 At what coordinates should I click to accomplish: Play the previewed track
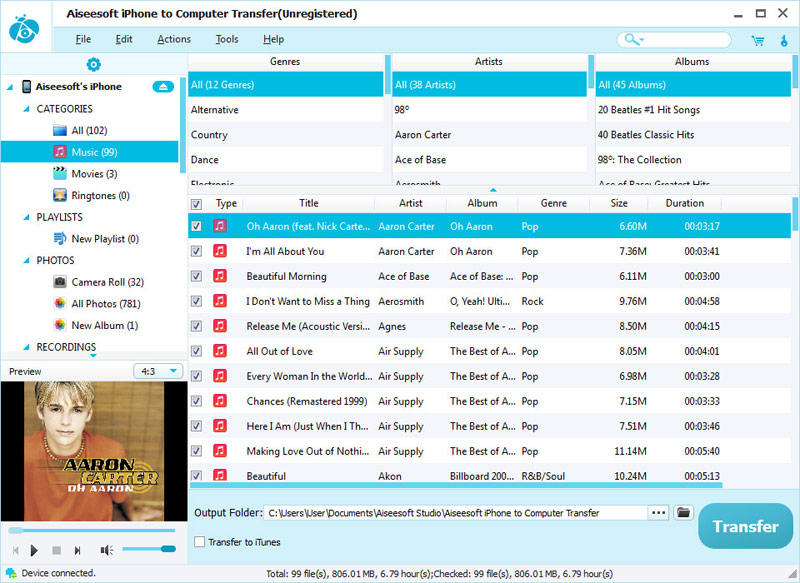pyautogui.click(x=34, y=550)
